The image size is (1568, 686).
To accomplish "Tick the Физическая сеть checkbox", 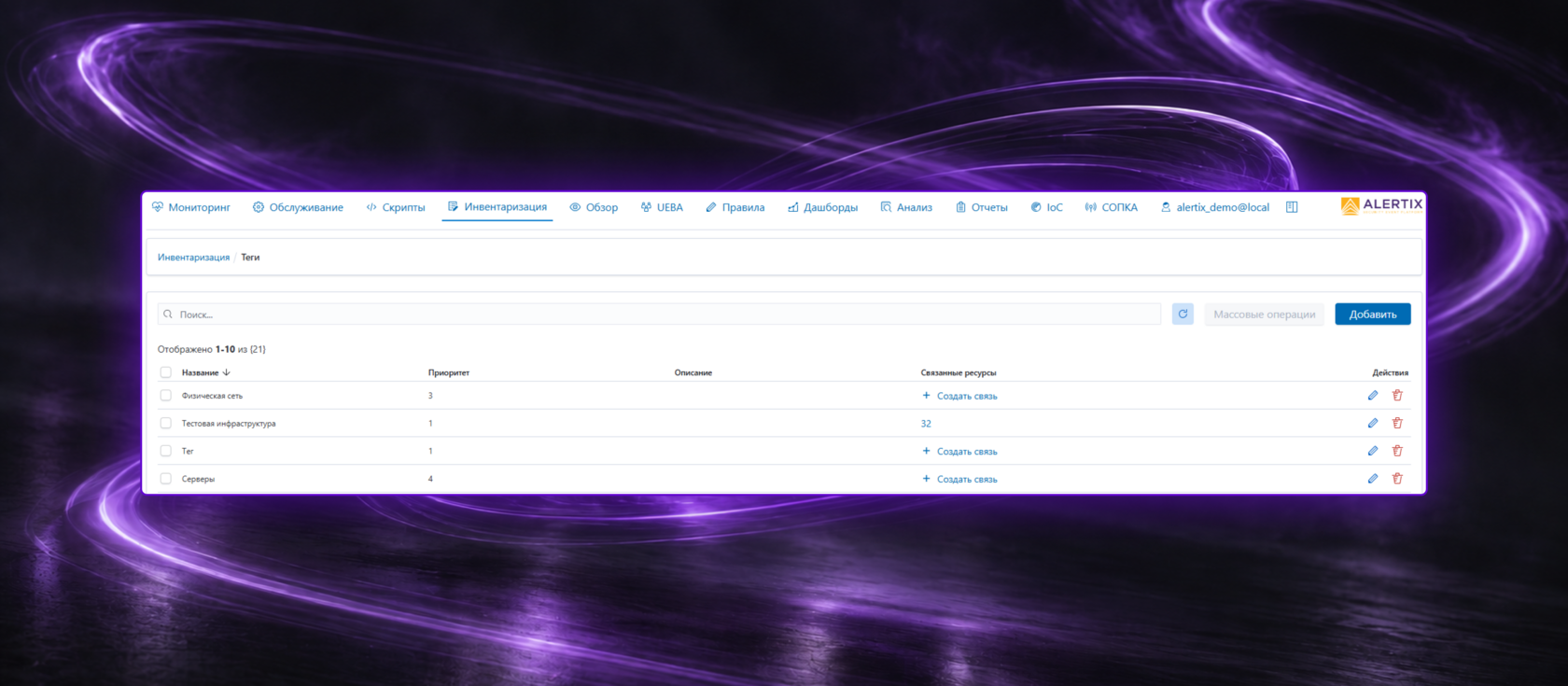I will pyautogui.click(x=165, y=396).
